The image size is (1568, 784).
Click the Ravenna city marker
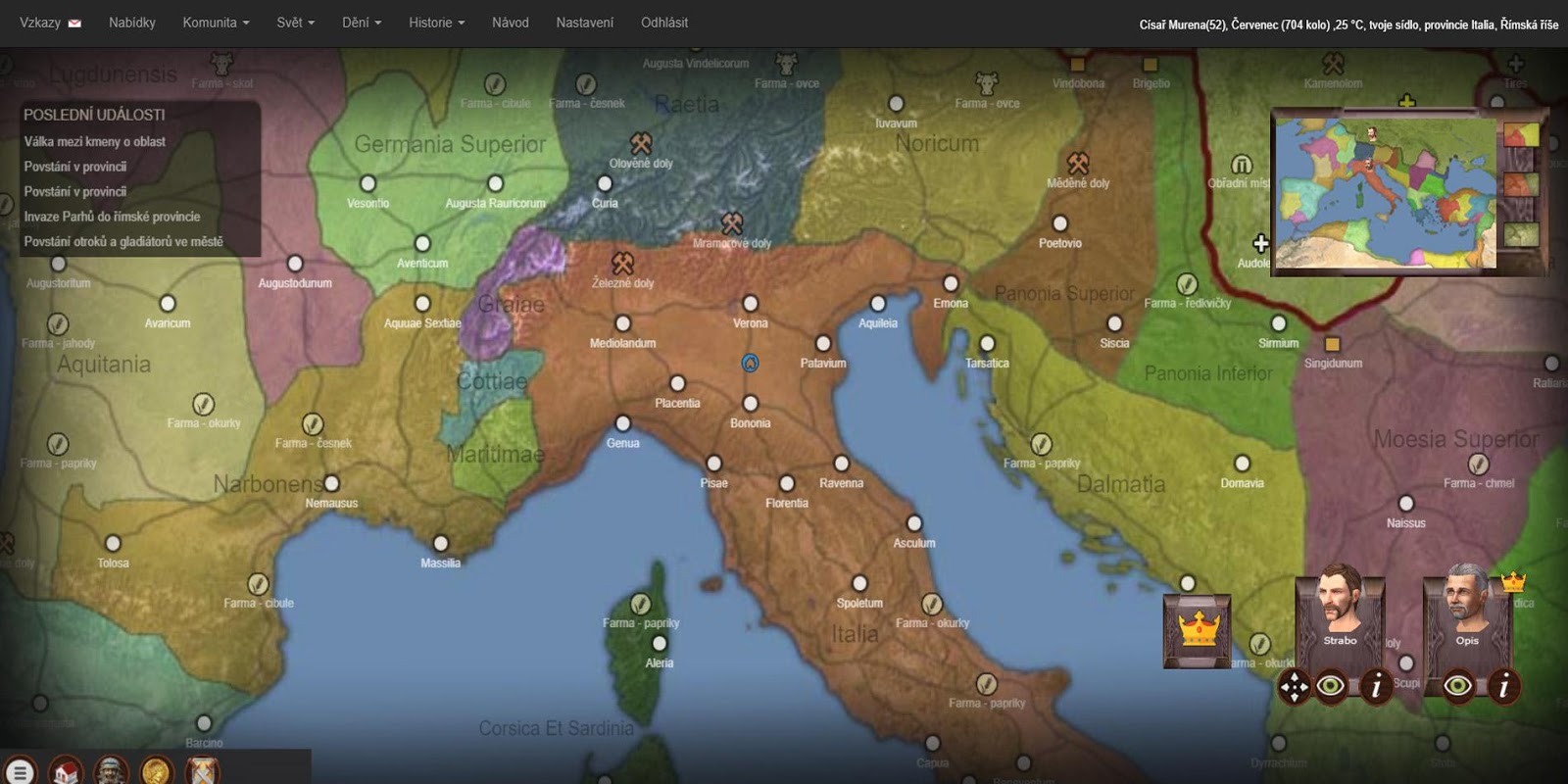(x=841, y=464)
